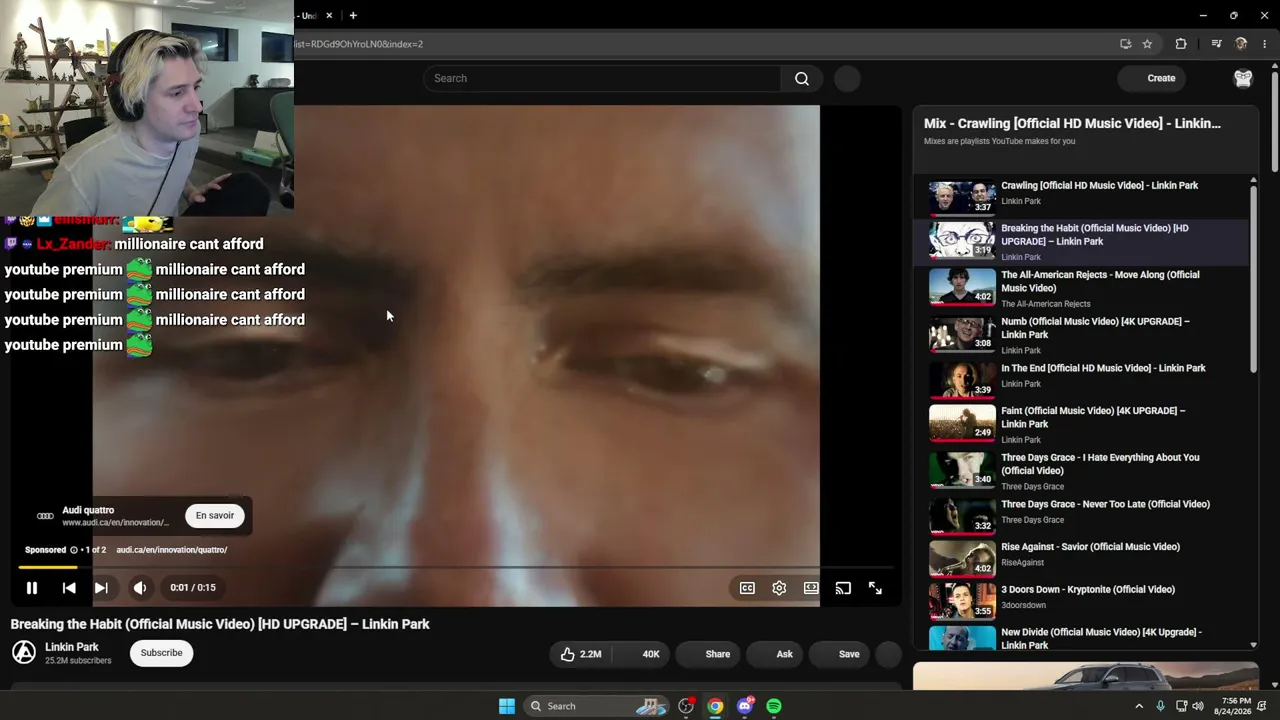Screen dimensions: 1280x720
Task: Subscribe to the Linkin Park channel
Action: coord(161,653)
